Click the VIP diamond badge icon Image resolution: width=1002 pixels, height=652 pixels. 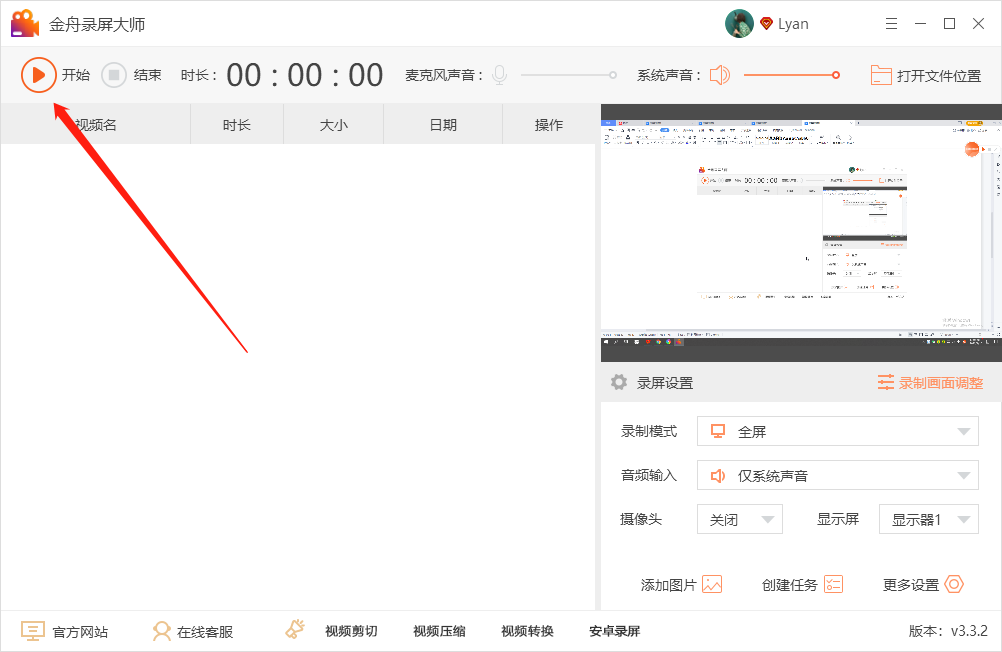(766, 24)
